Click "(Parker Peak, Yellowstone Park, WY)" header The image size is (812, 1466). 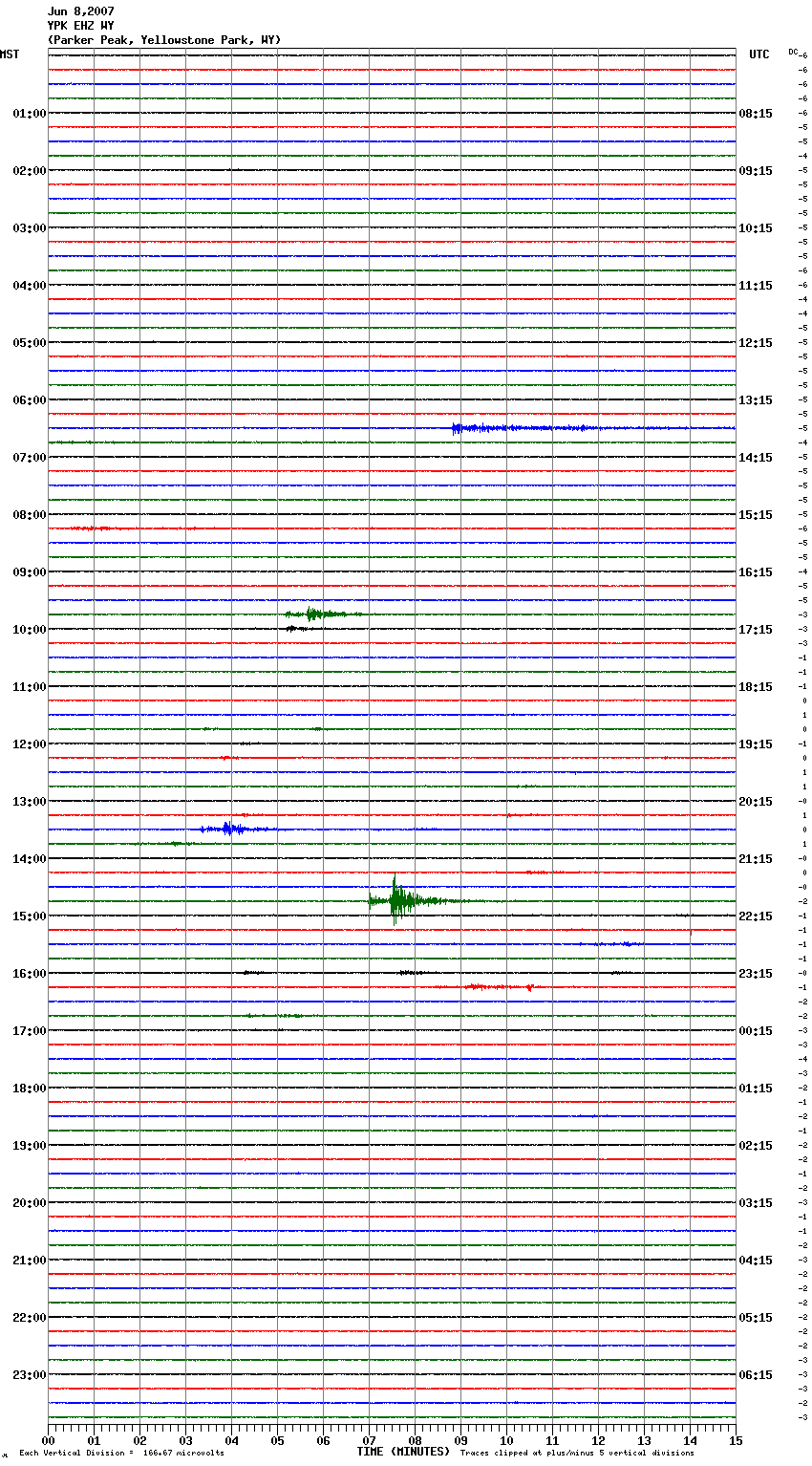point(164,40)
